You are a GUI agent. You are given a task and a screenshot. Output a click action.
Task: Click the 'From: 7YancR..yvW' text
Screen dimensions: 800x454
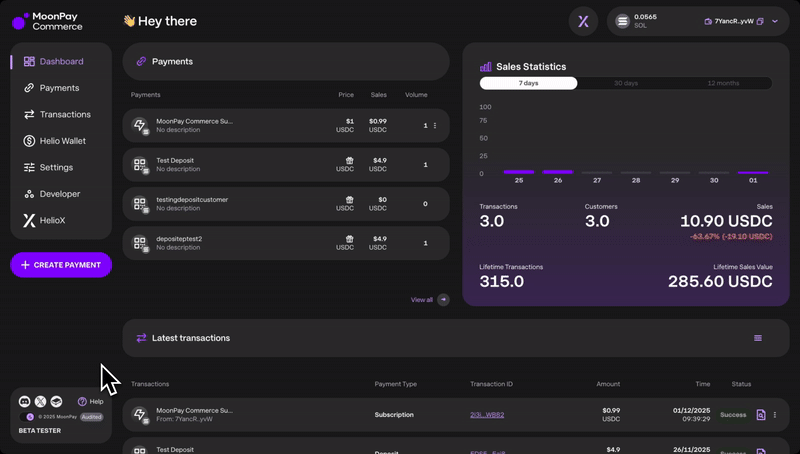[184, 419]
